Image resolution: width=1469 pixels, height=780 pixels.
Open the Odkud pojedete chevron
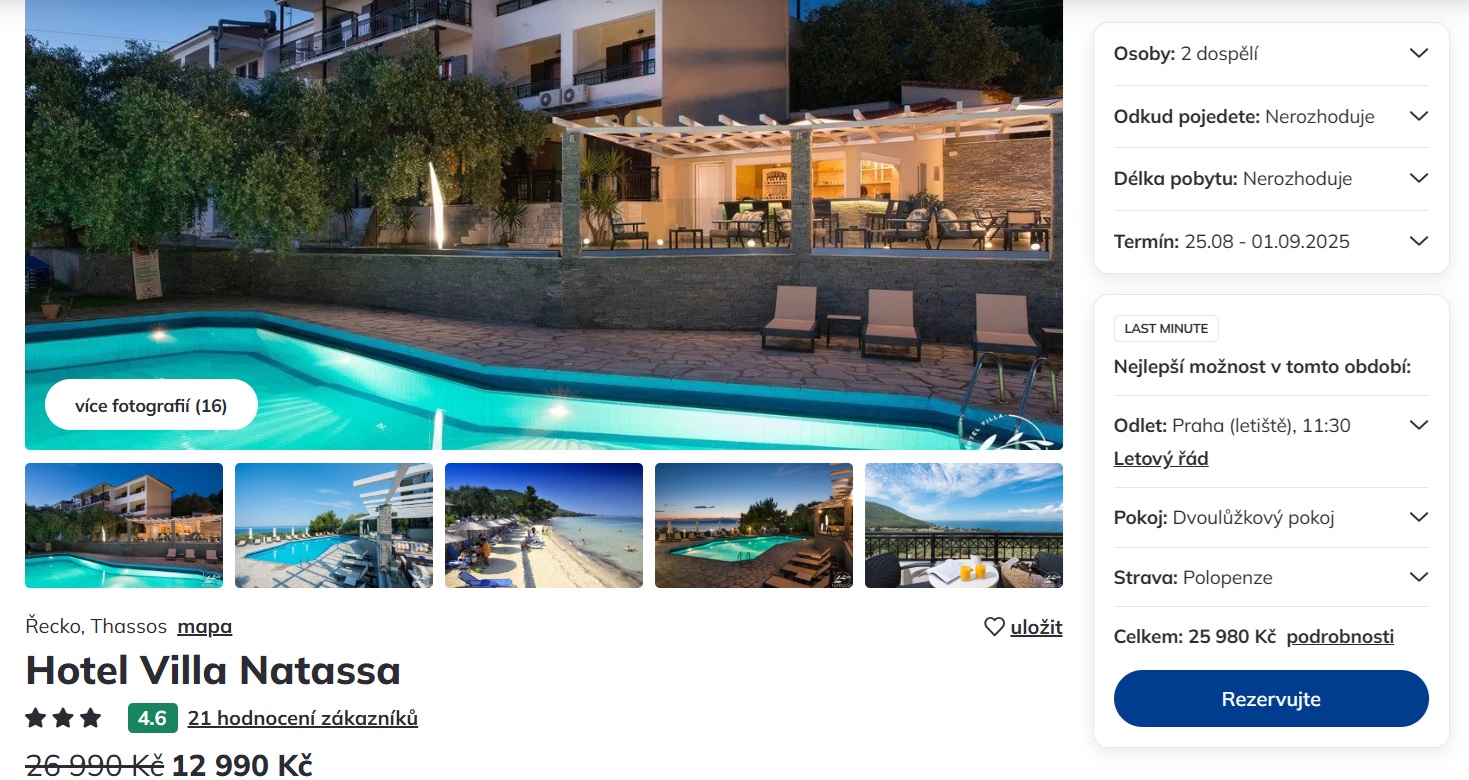tap(1418, 116)
